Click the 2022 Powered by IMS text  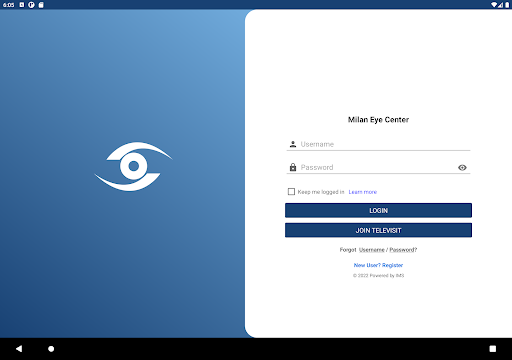pyautogui.click(x=378, y=276)
